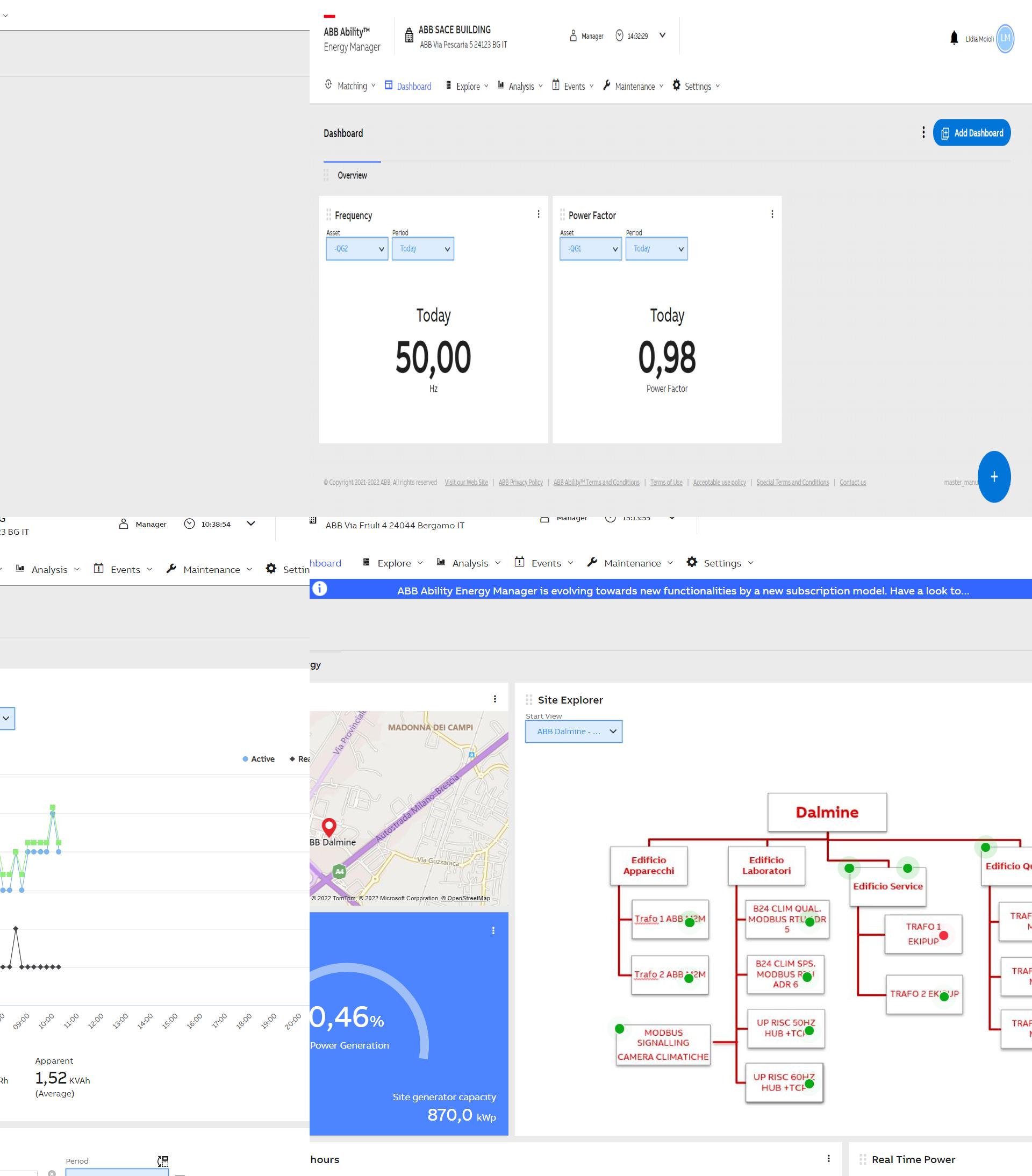Toggle the Reactive series in chart legend
This screenshot has width=1032, height=1176.
click(299, 759)
